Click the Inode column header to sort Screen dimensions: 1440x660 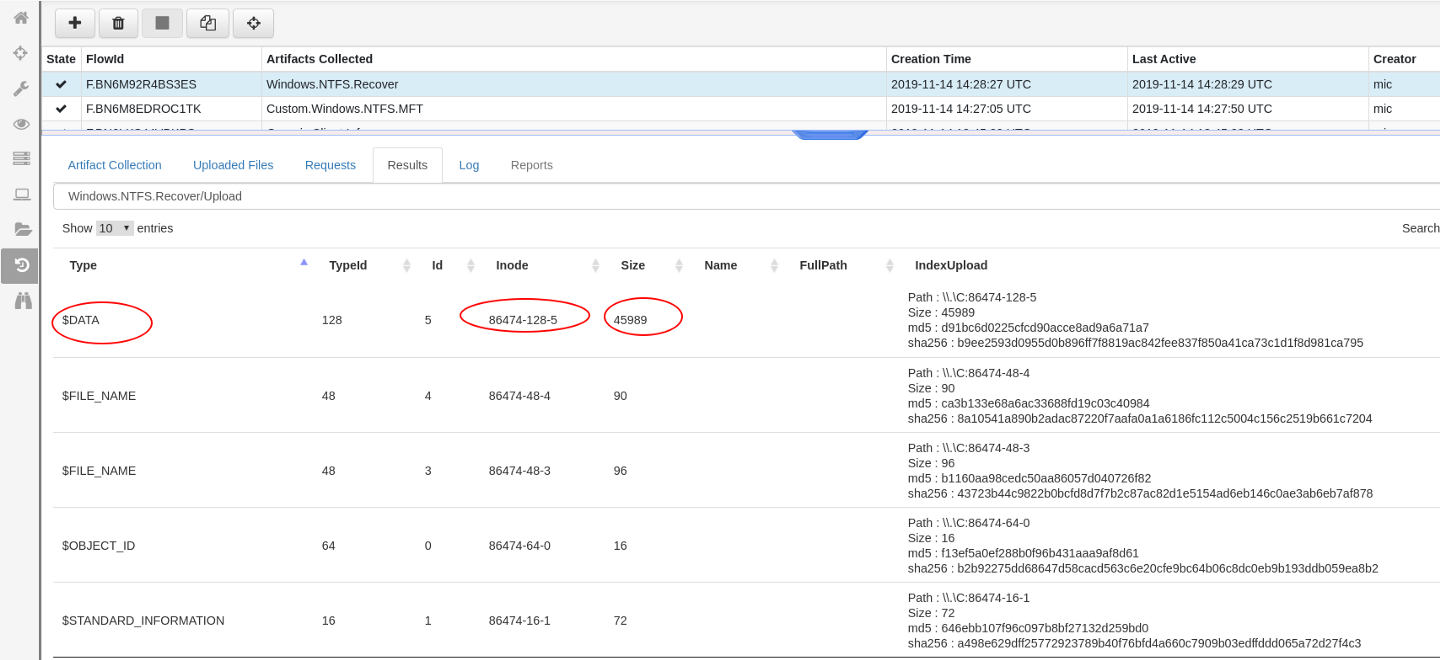512,265
